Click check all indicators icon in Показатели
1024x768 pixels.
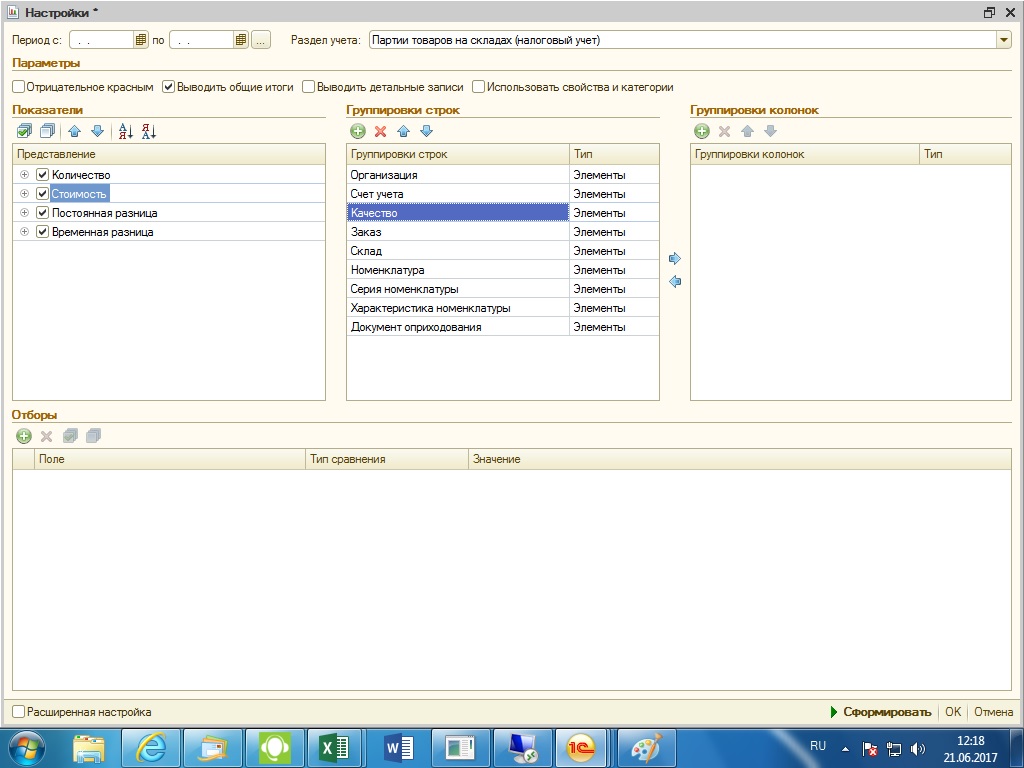click(24, 131)
